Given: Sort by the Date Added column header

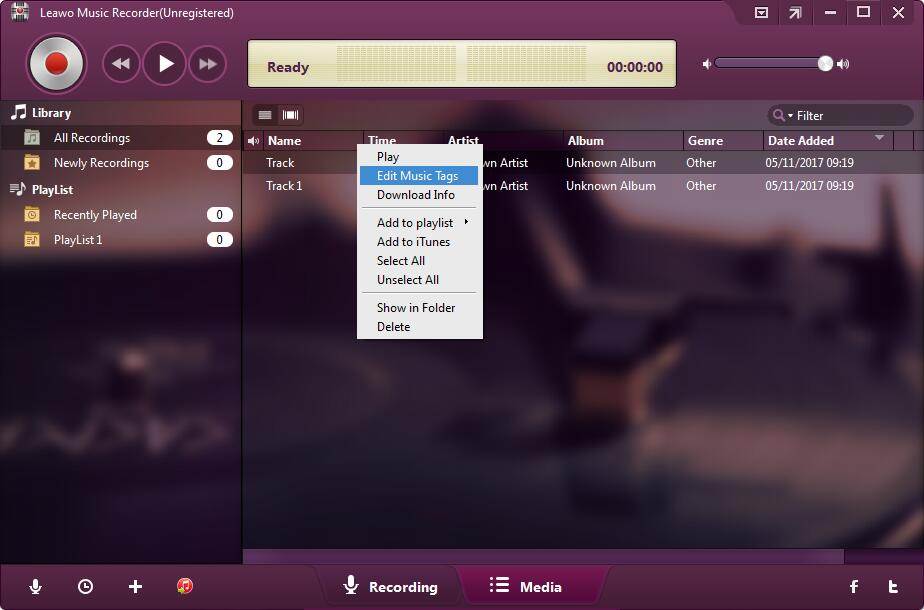Looking at the screenshot, I should coord(828,140).
